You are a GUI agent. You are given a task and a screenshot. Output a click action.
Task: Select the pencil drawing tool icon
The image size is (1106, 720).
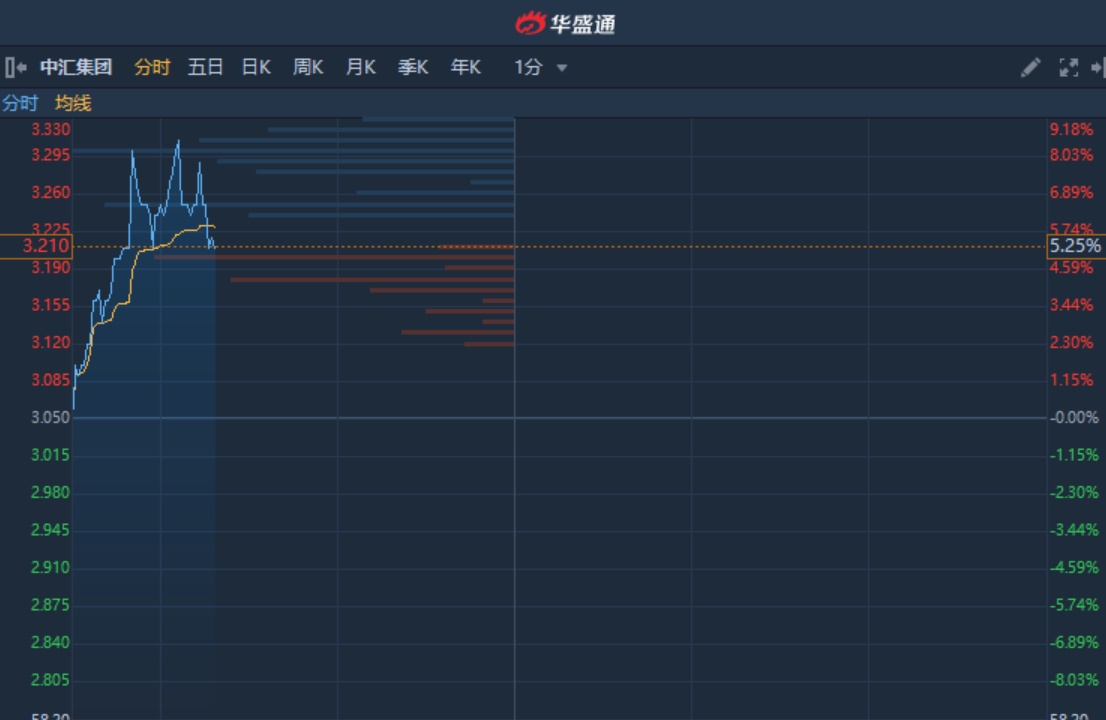[1031, 68]
